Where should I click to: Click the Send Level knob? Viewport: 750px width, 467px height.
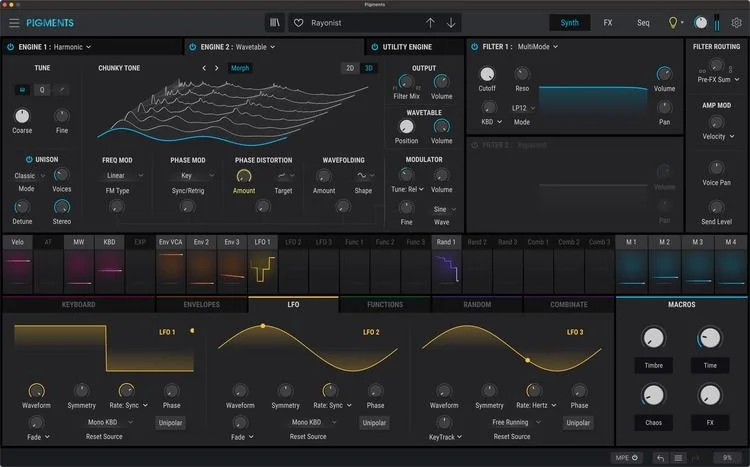click(x=716, y=207)
